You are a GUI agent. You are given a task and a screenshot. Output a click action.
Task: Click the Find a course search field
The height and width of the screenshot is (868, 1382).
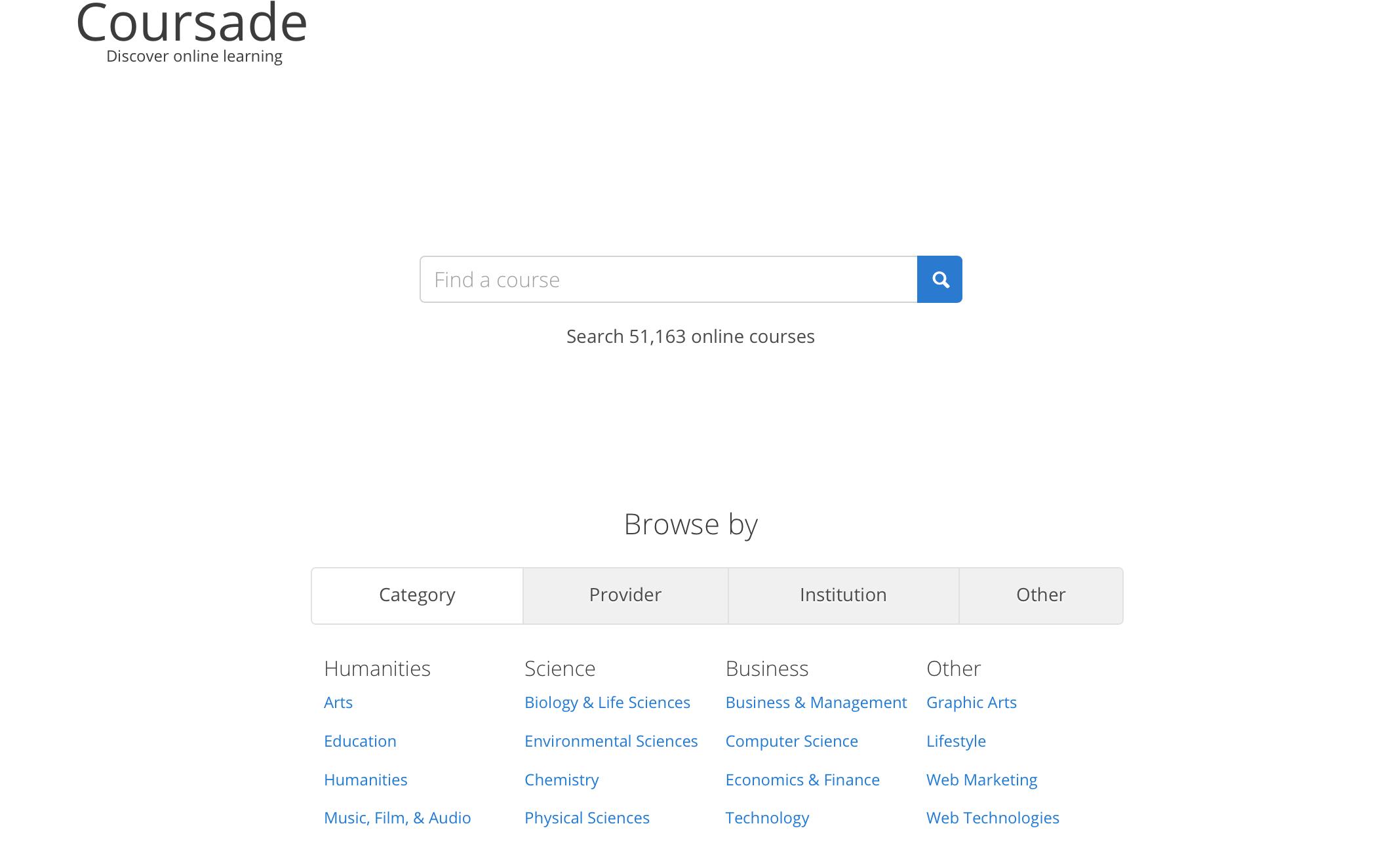coord(667,279)
